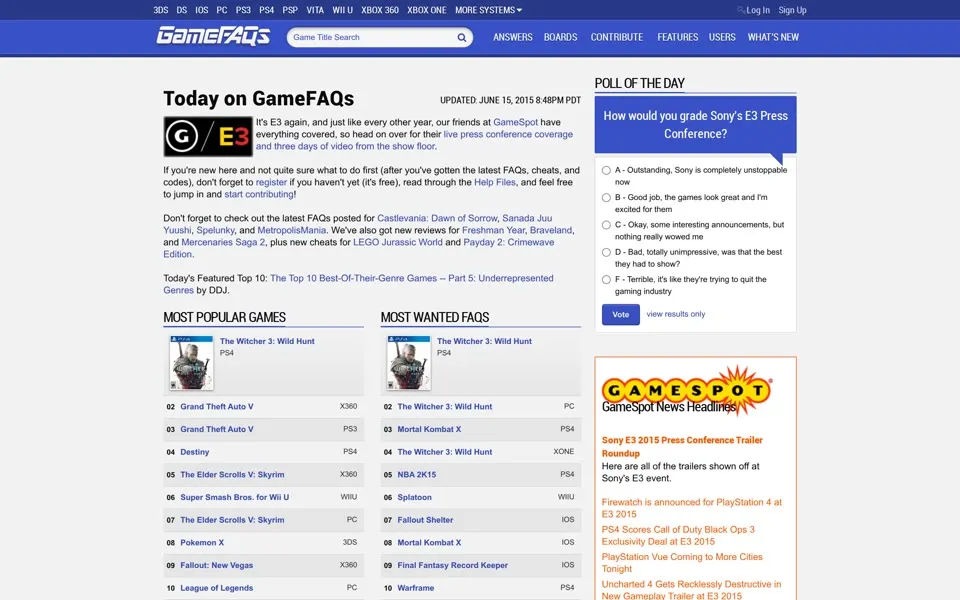The image size is (960, 600).
Task: Open the Help Files link
Action: pos(495,182)
